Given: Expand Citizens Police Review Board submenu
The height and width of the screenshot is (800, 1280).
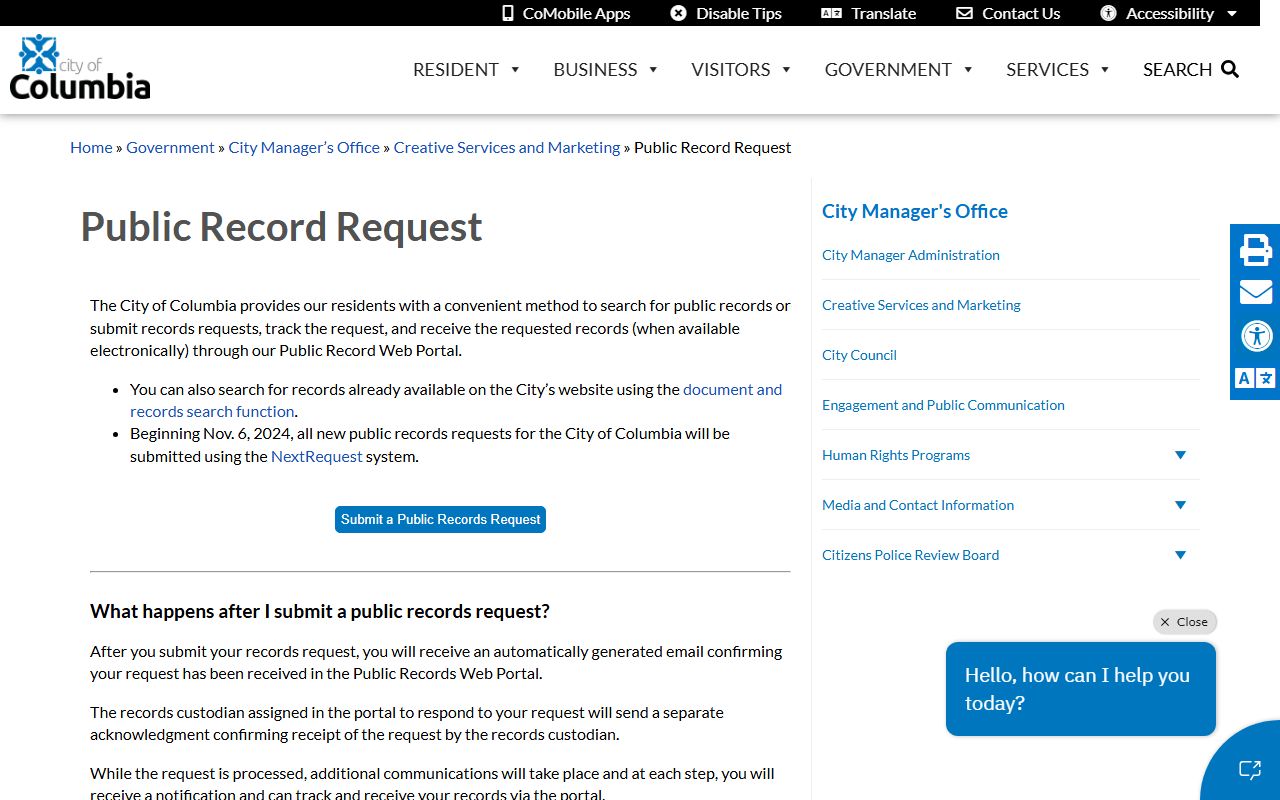Looking at the screenshot, I should (1180, 555).
